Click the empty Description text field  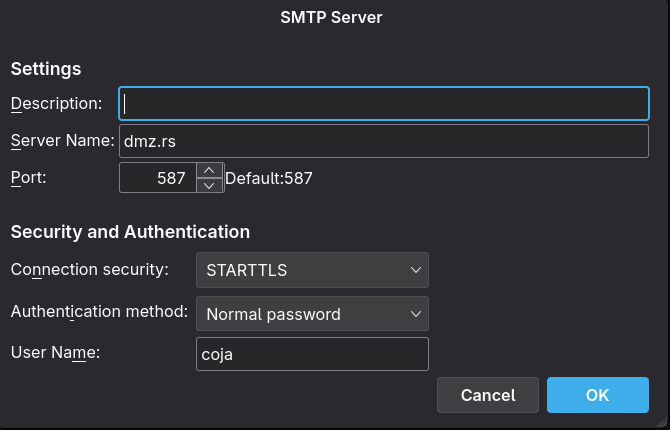(384, 103)
